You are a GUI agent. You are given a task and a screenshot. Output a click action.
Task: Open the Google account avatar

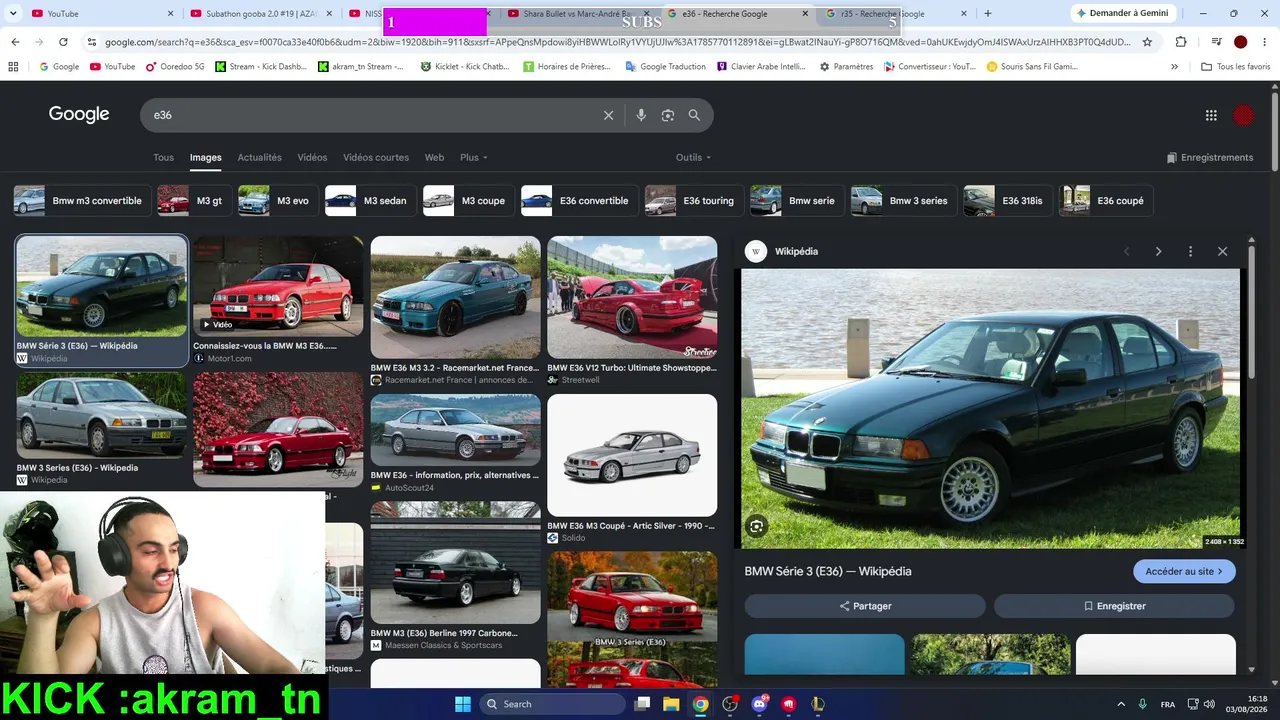(x=1243, y=115)
